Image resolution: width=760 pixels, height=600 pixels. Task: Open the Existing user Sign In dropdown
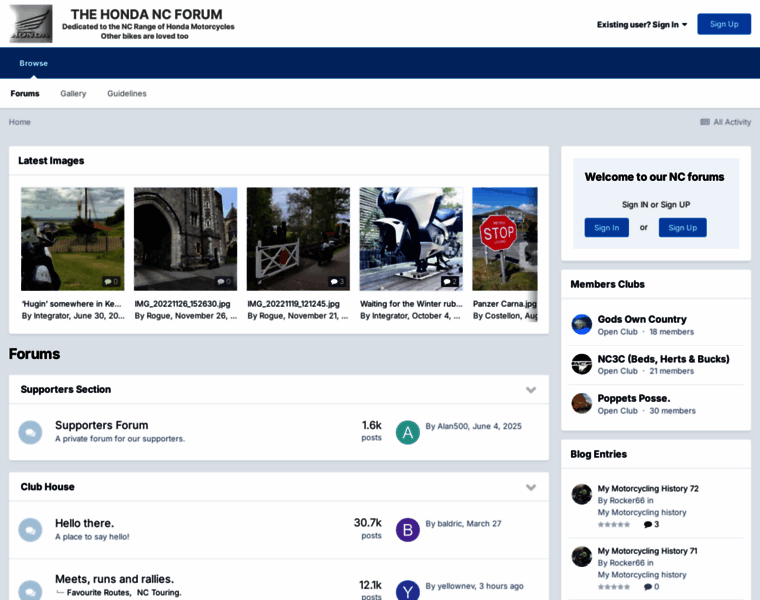pyautogui.click(x=642, y=24)
